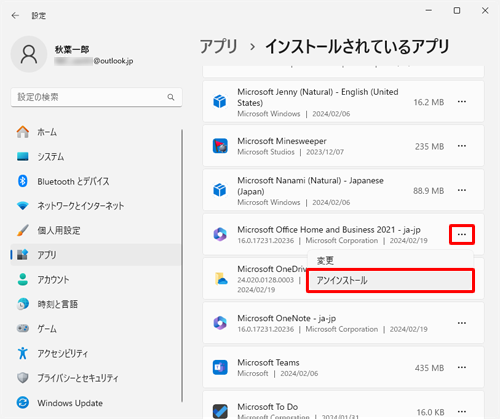500x419 pixels.
Task: Open 個人用設定 settings
Action: [x=96, y=230]
